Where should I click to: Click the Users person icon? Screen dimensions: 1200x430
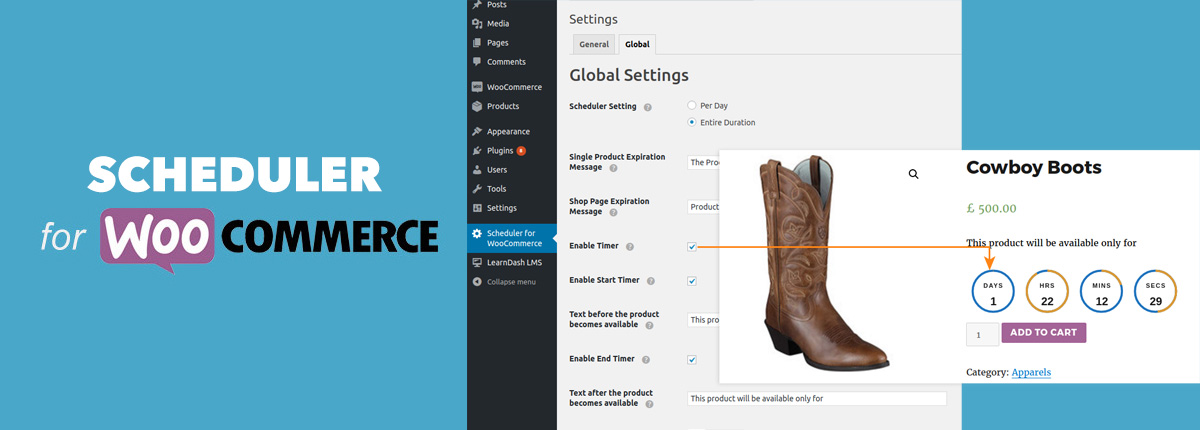click(x=477, y=170)
